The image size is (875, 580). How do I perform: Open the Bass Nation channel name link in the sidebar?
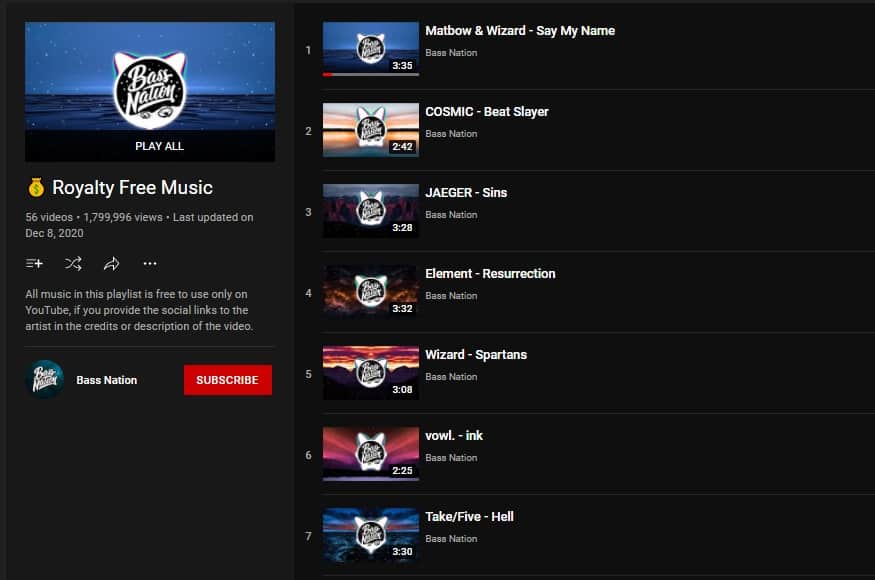tap(107, 380)
